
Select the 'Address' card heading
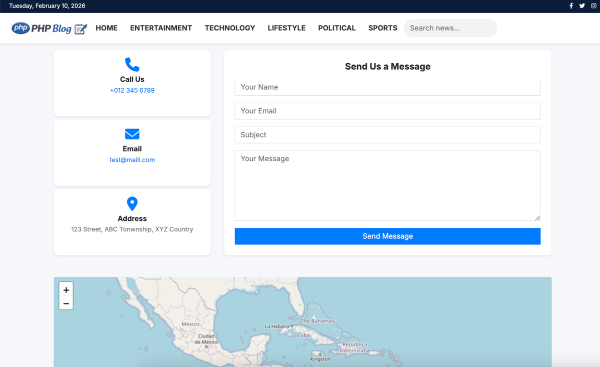[x=132, y=219]
